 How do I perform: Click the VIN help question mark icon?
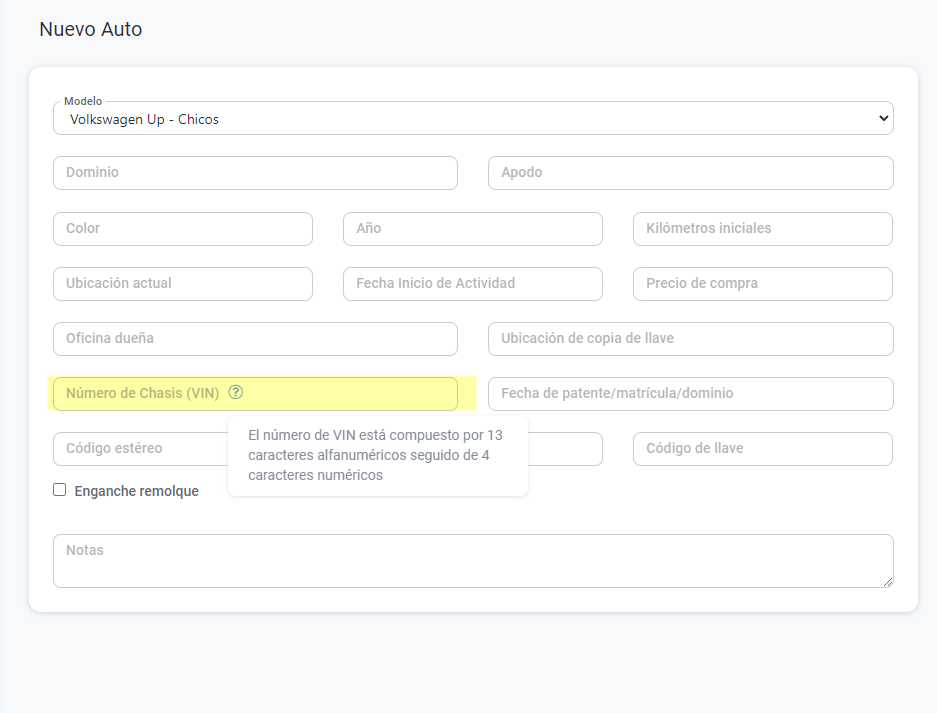click(x=236, y=393)
